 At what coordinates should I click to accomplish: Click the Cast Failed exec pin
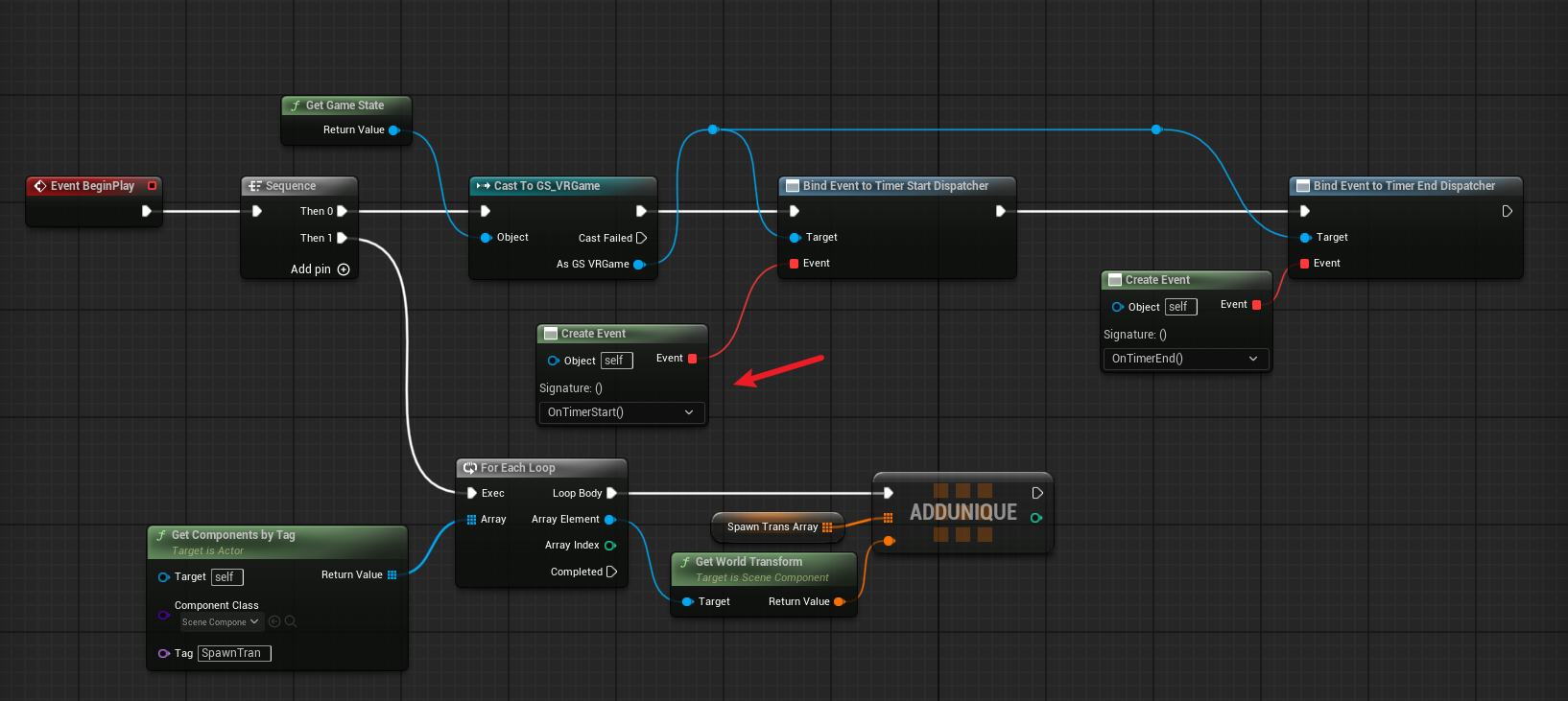click(x=641, y=238)
